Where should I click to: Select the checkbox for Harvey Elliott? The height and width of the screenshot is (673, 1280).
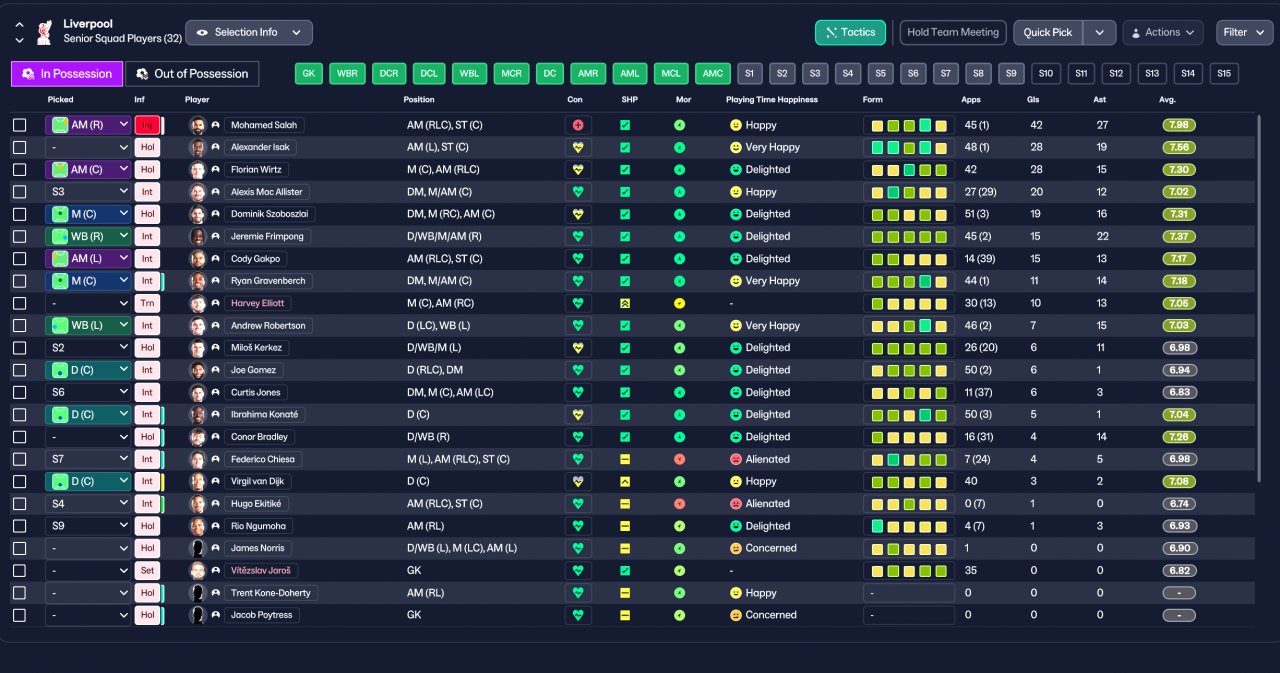[x=19, y=303]
